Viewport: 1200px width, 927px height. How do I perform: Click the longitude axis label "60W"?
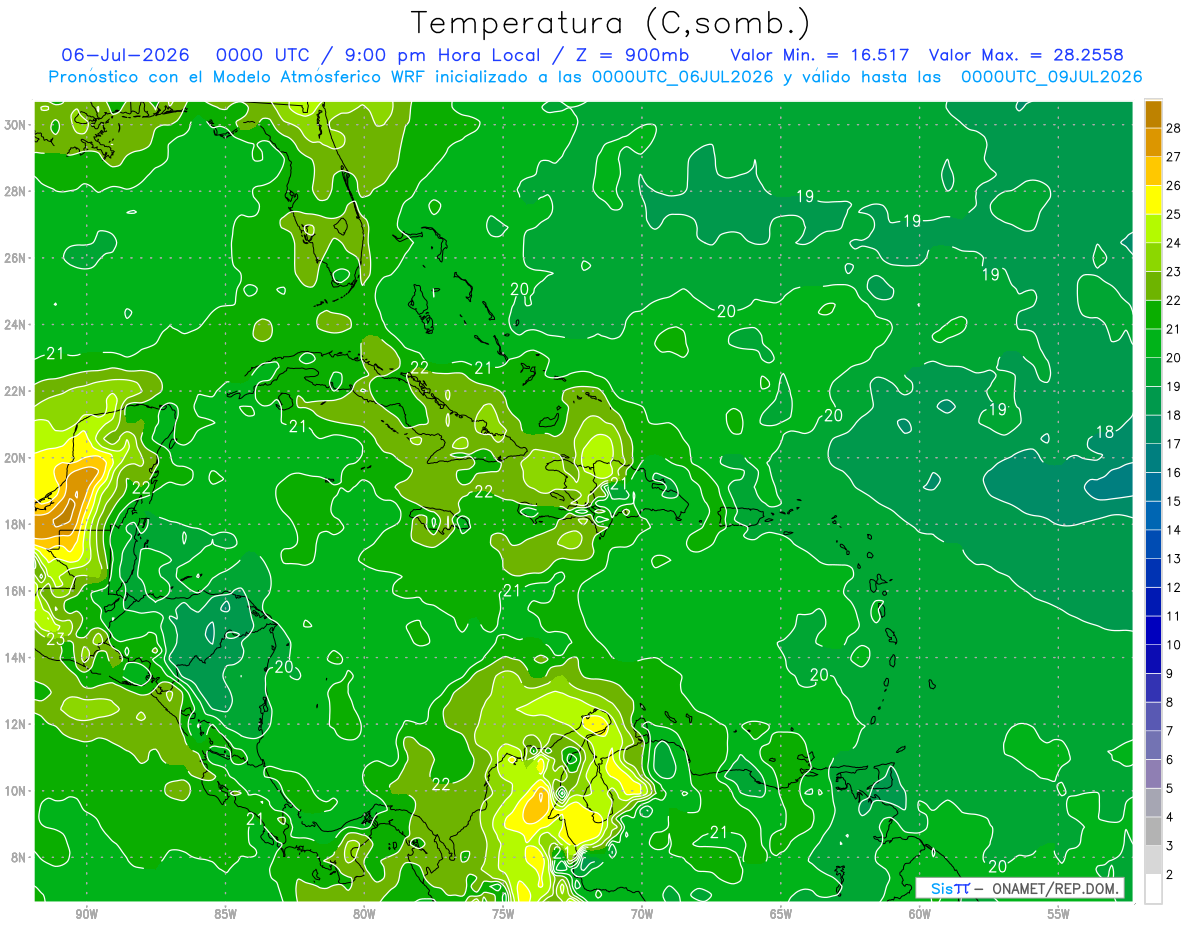[x=920, y=913]
